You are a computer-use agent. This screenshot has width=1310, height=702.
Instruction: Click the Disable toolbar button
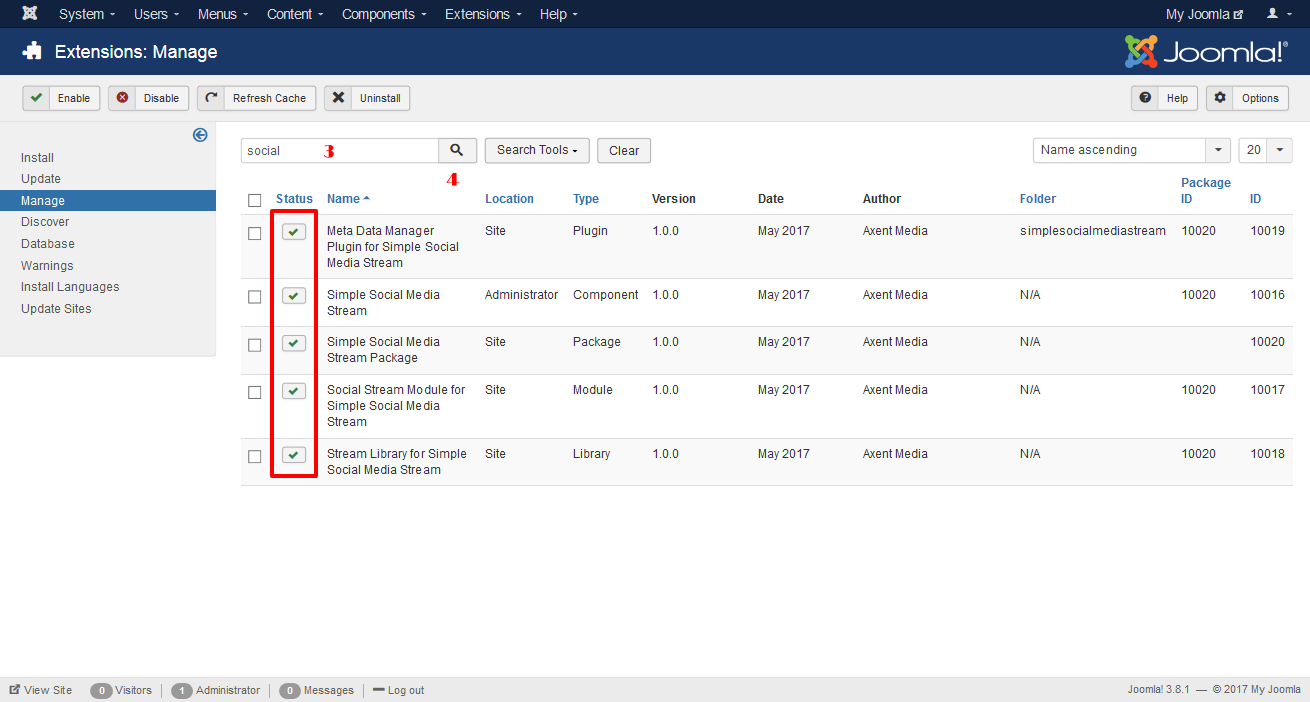pos(148,98)
